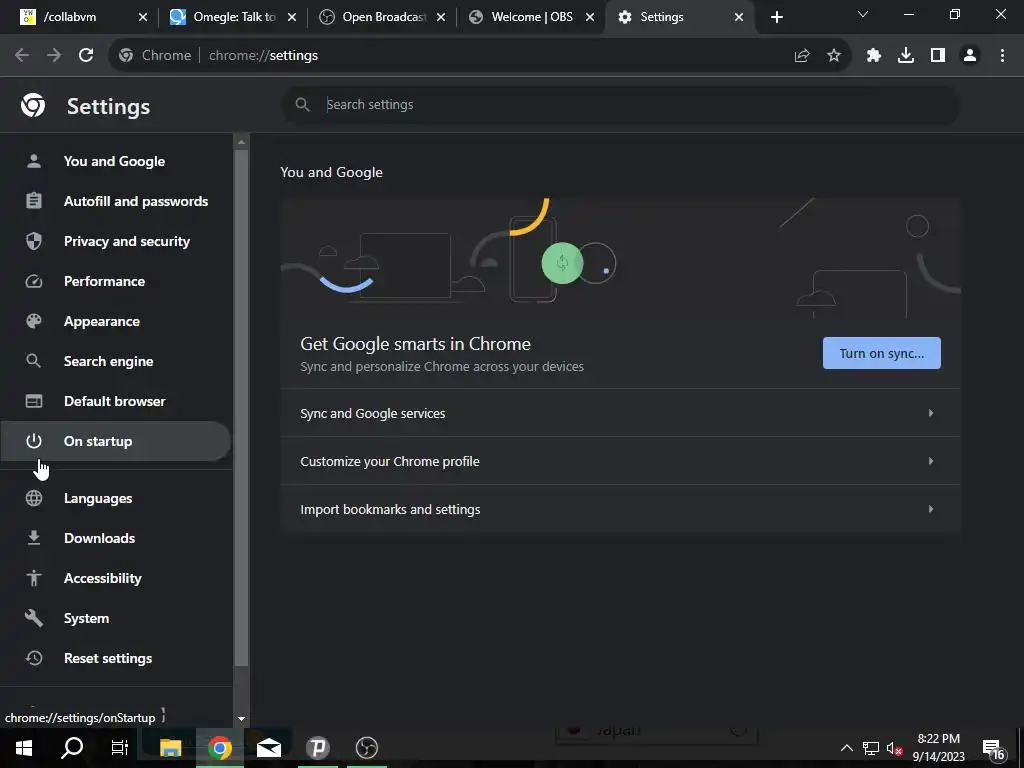Open the tab search dropdown arrow
1024x768 pixels.
(863, 14)
